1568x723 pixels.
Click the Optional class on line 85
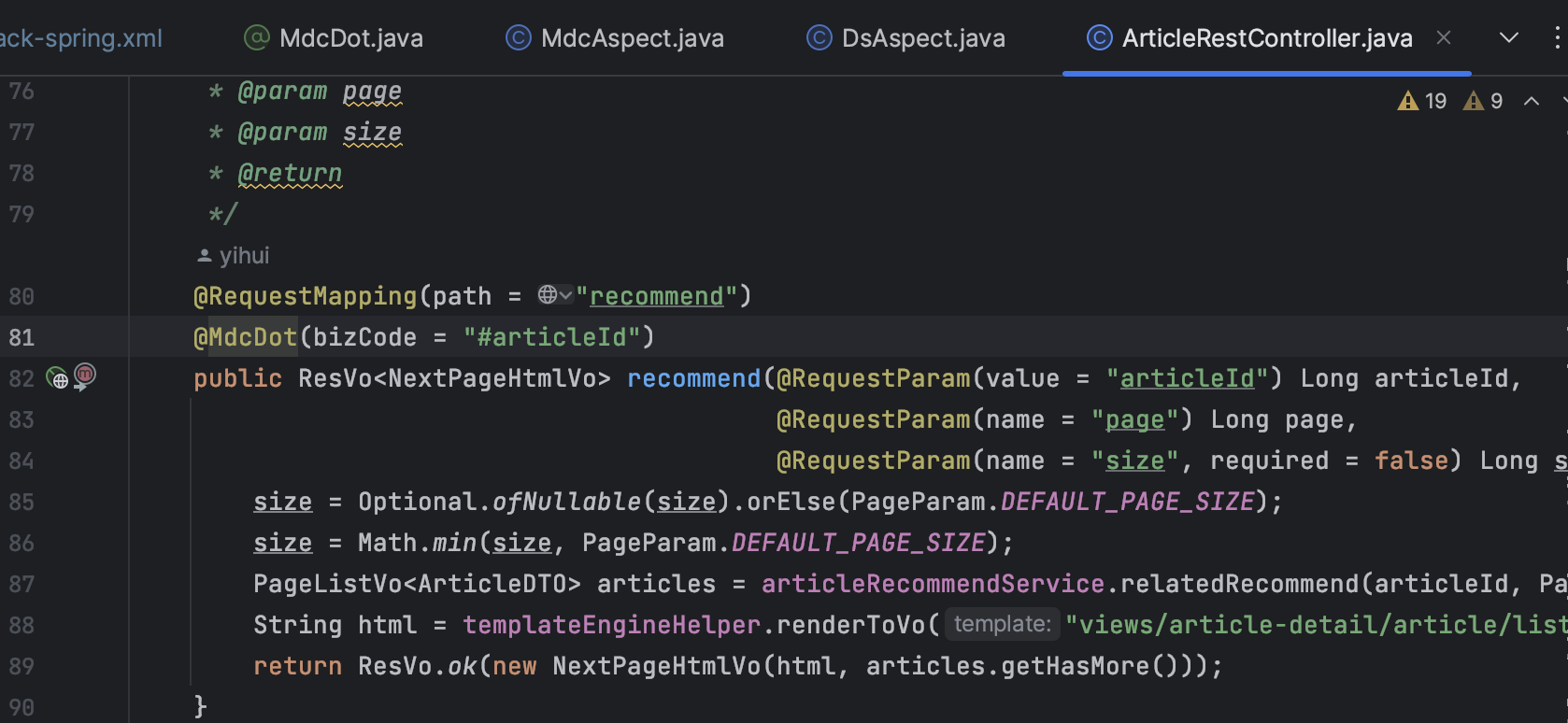[x=418, y=502]
